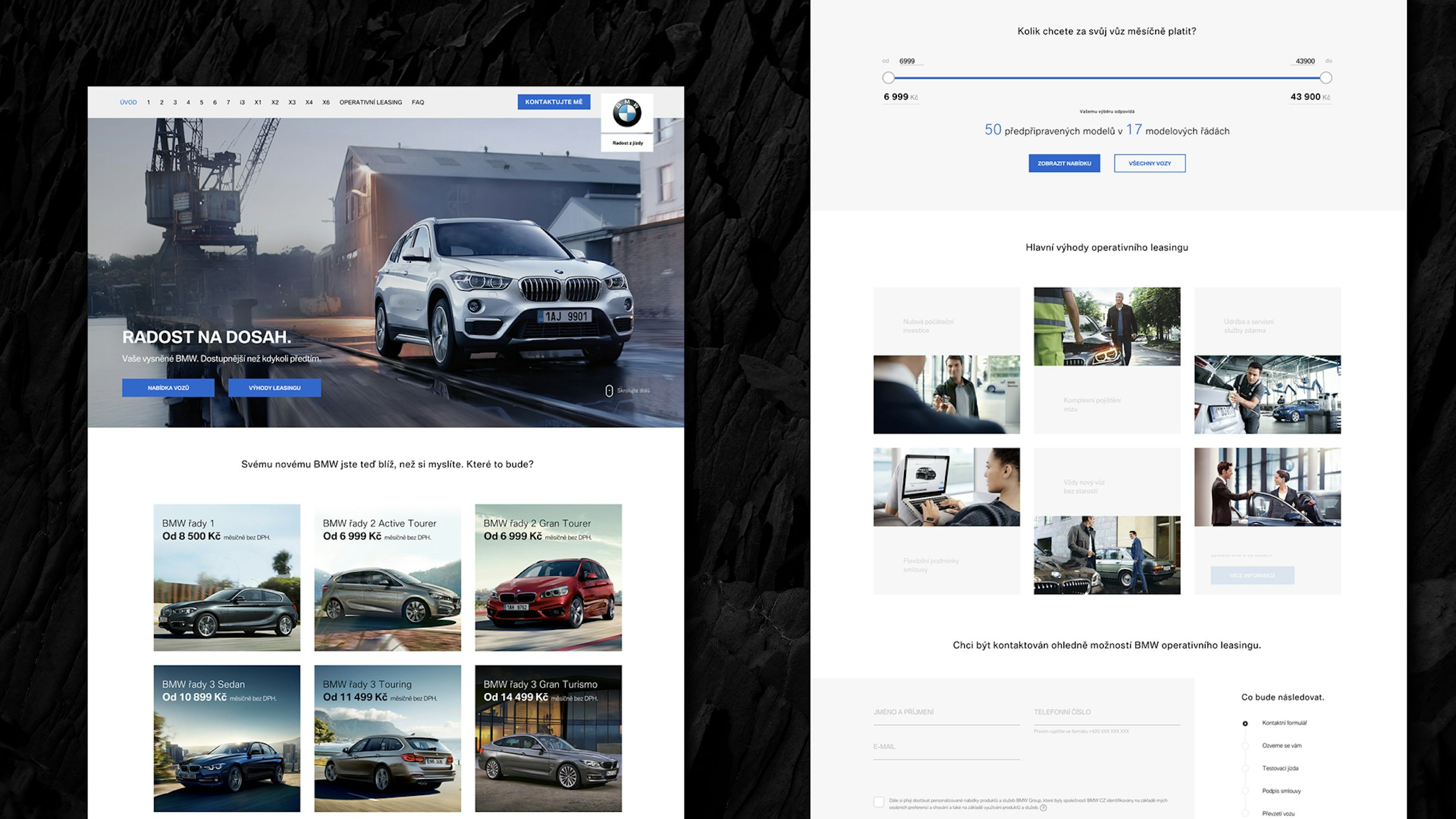Open series 6 in the navigation bar
The image size is (1456, 819).
point(215,102)
